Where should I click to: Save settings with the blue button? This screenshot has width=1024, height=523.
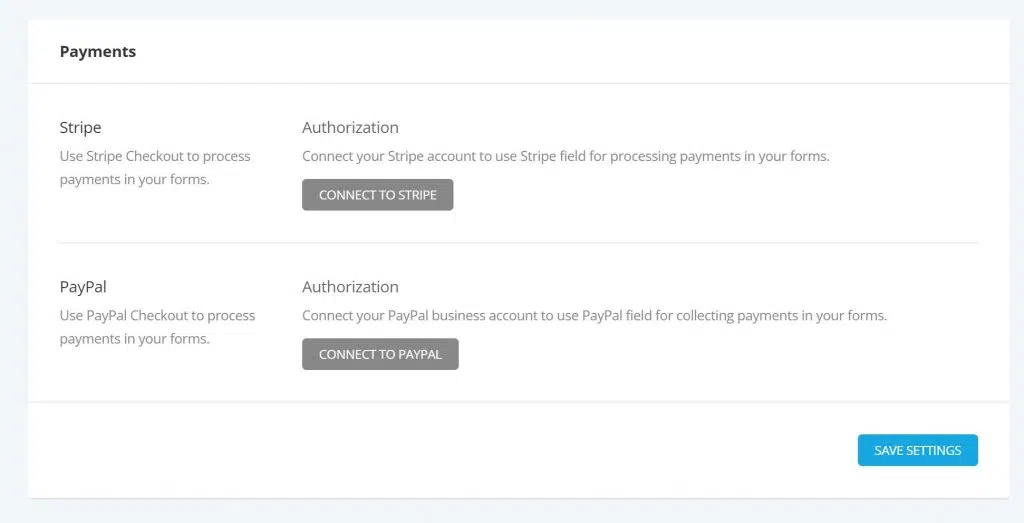[x=917, y=450]
